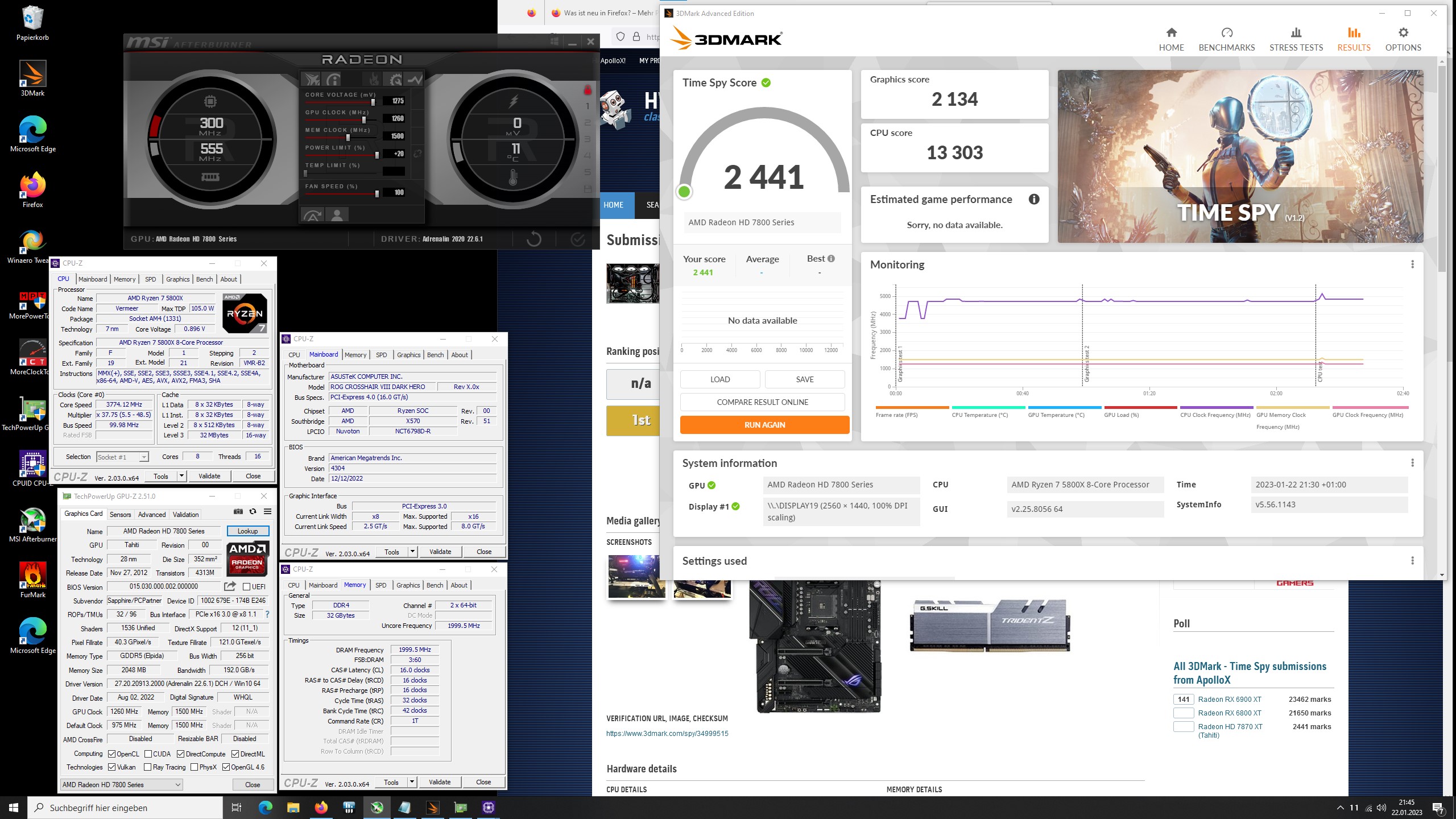Click Afterburner apply checkmark icon
The height and width of the screenshot is (819, 1456).
577,239
